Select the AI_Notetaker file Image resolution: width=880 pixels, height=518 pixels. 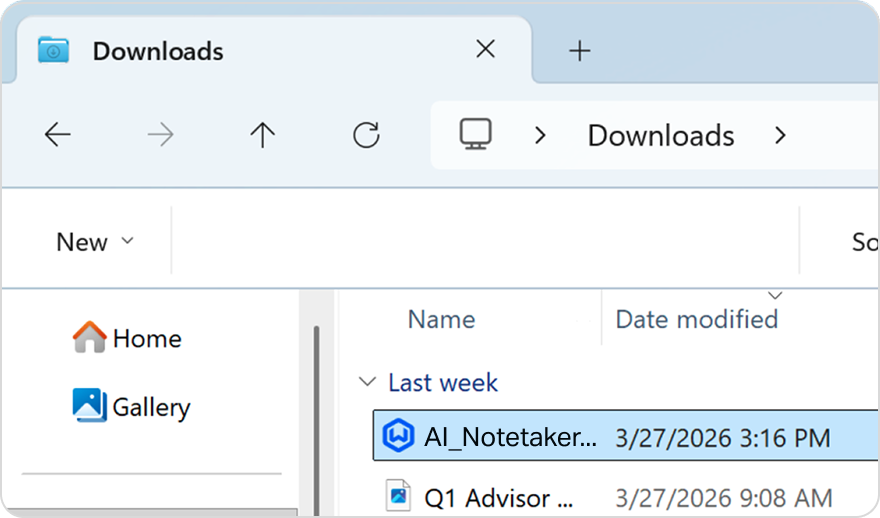point(626,436)
